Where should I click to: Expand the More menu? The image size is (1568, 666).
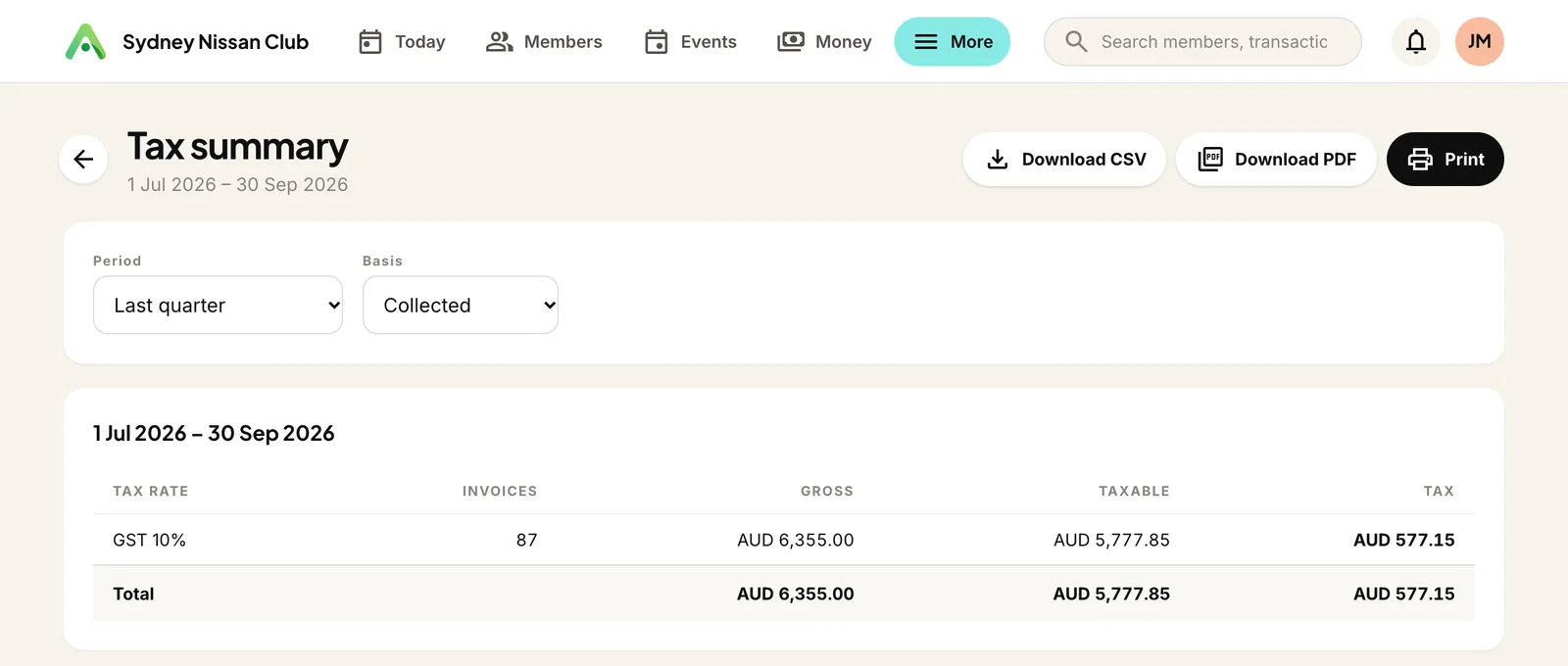pos(953,42)
